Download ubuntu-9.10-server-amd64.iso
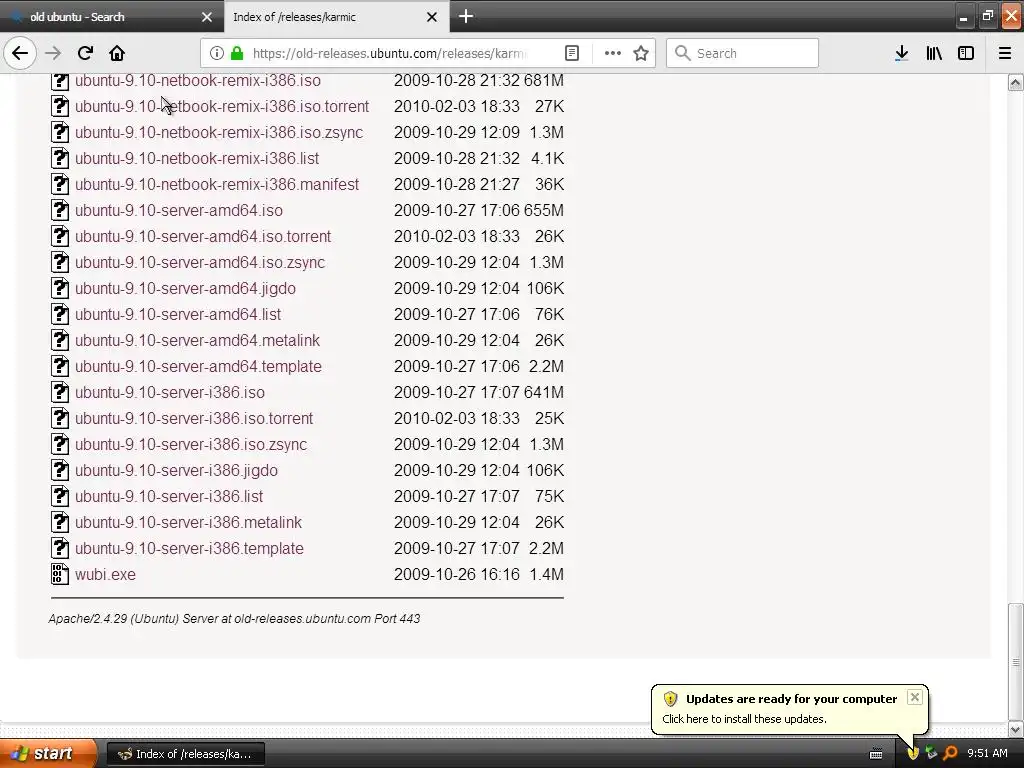Screen dimensions: 1024x768 click(x=178, y=210)
